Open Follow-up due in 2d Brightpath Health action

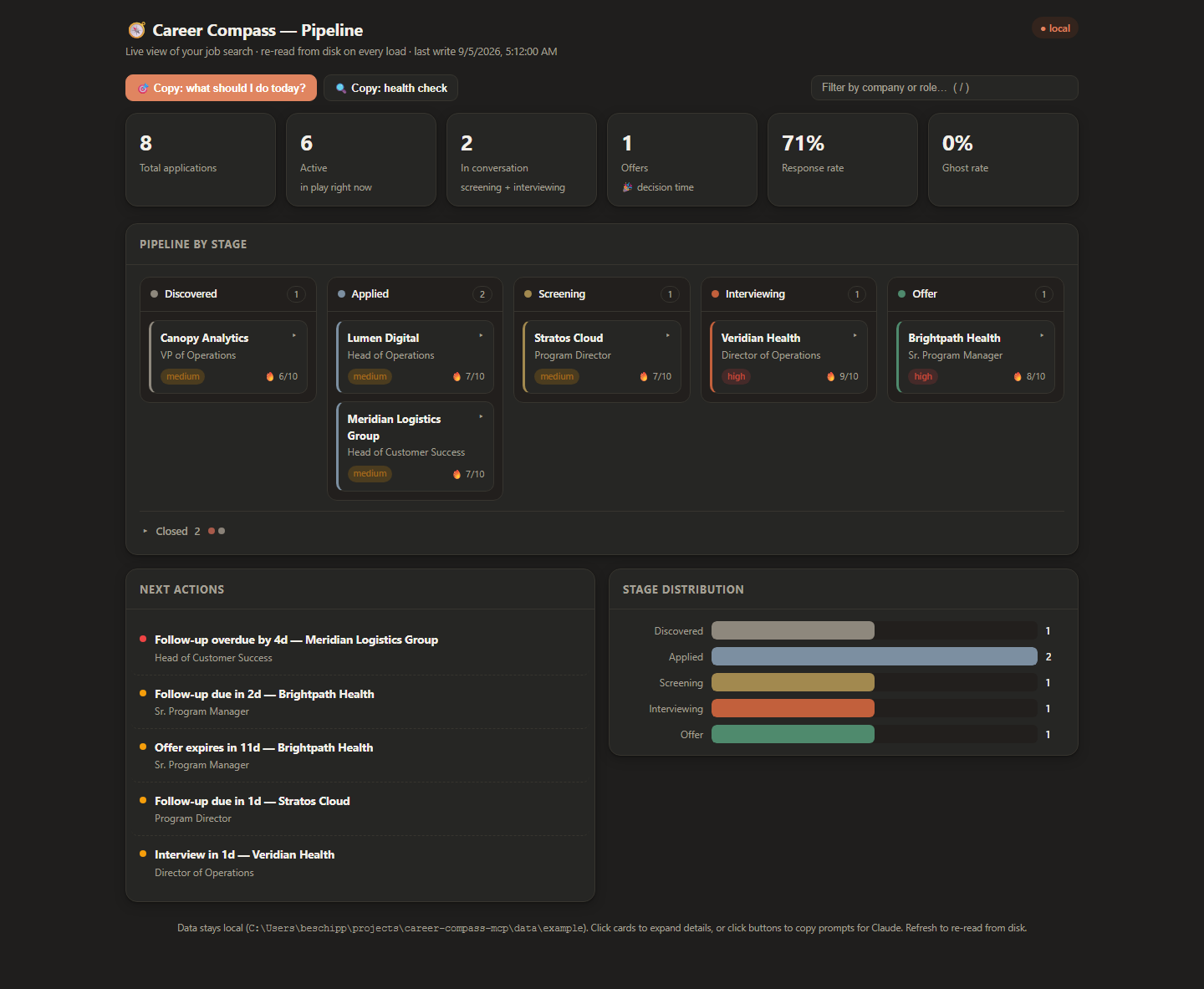coord(360,702)
